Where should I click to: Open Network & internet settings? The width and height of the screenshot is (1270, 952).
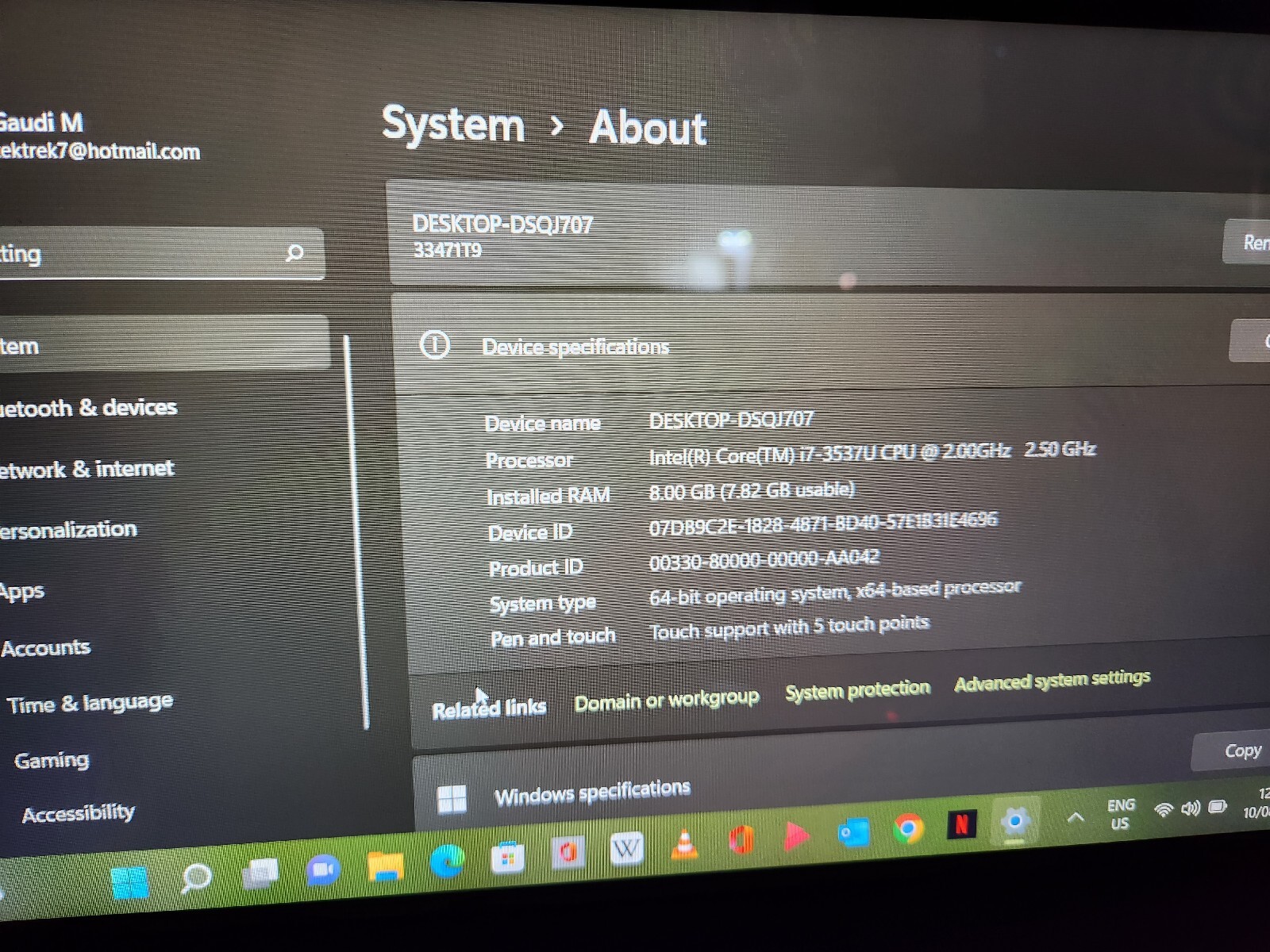[x=87, y=469]
